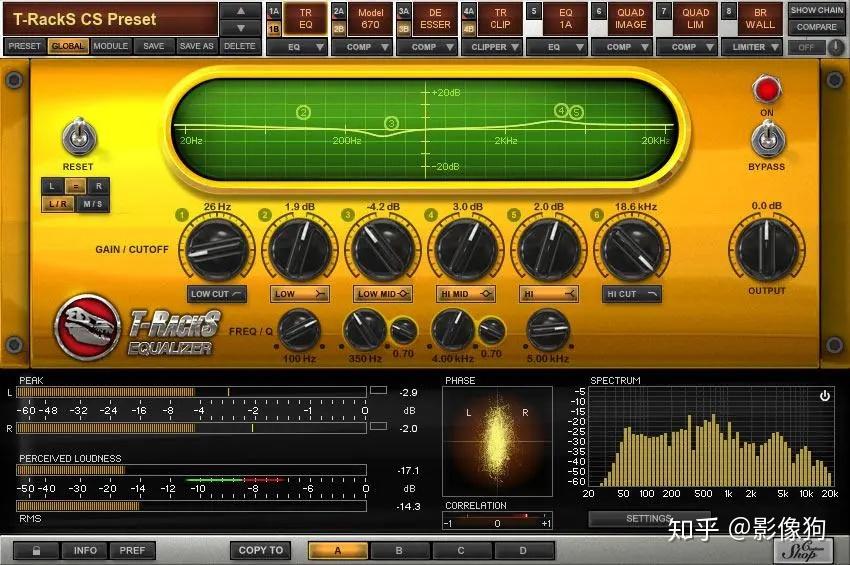This screenshot has height=565, width=850.
Task: Click the COPY TO button
Action: pos(261,550)
